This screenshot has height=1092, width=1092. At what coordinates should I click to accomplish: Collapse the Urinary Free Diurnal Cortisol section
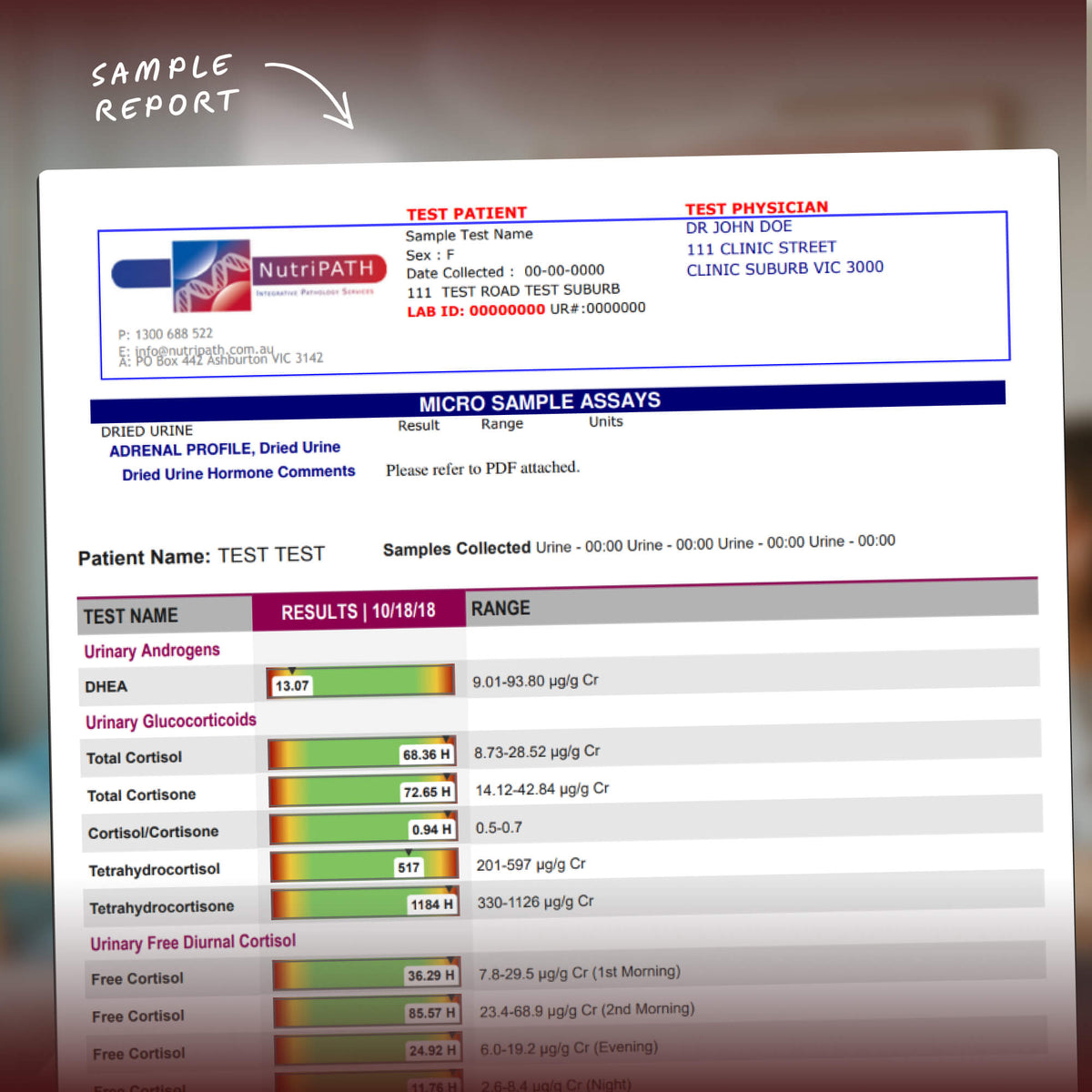click(192, 941)
